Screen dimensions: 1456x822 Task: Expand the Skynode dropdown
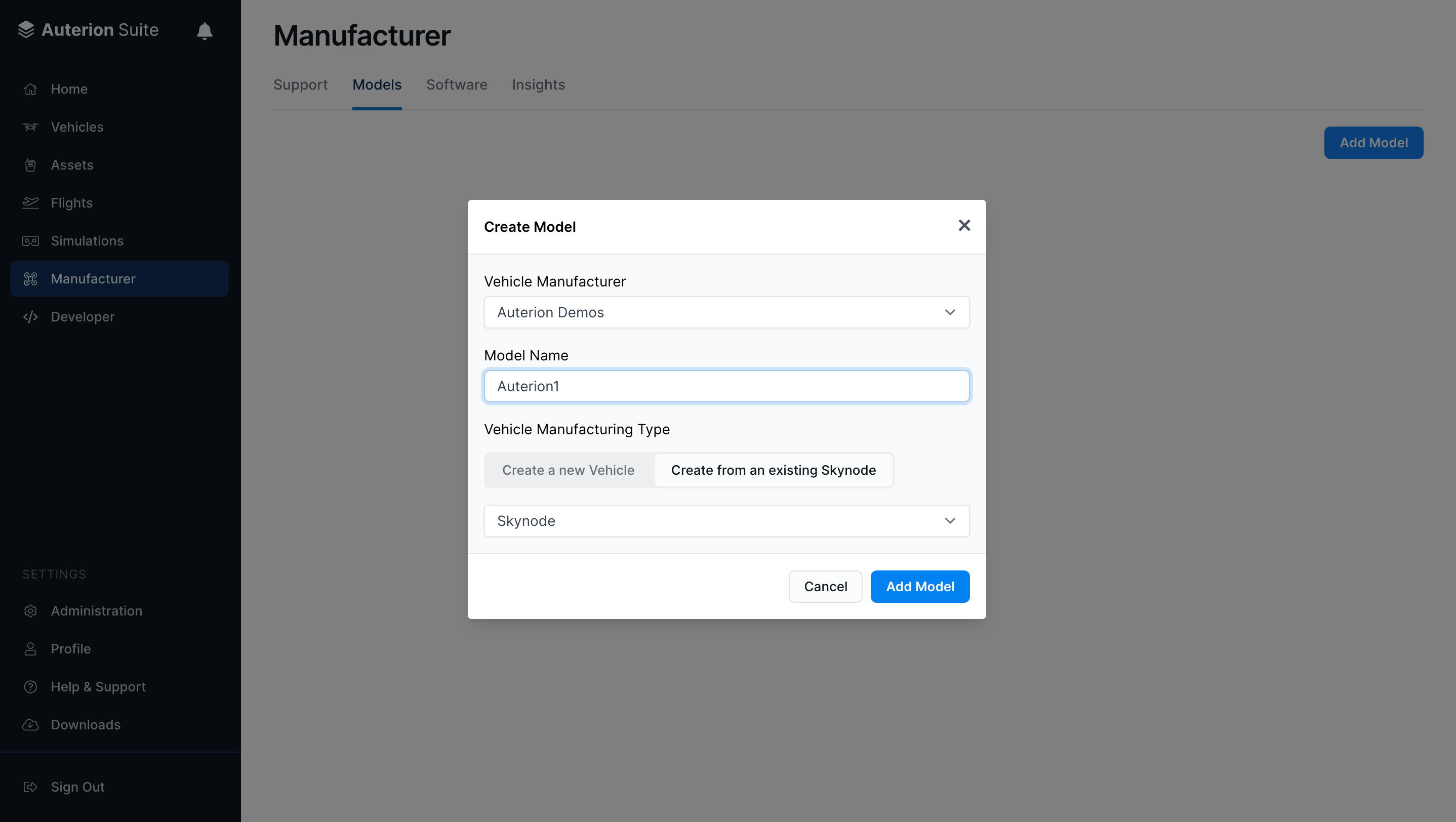tap(726, 521)
